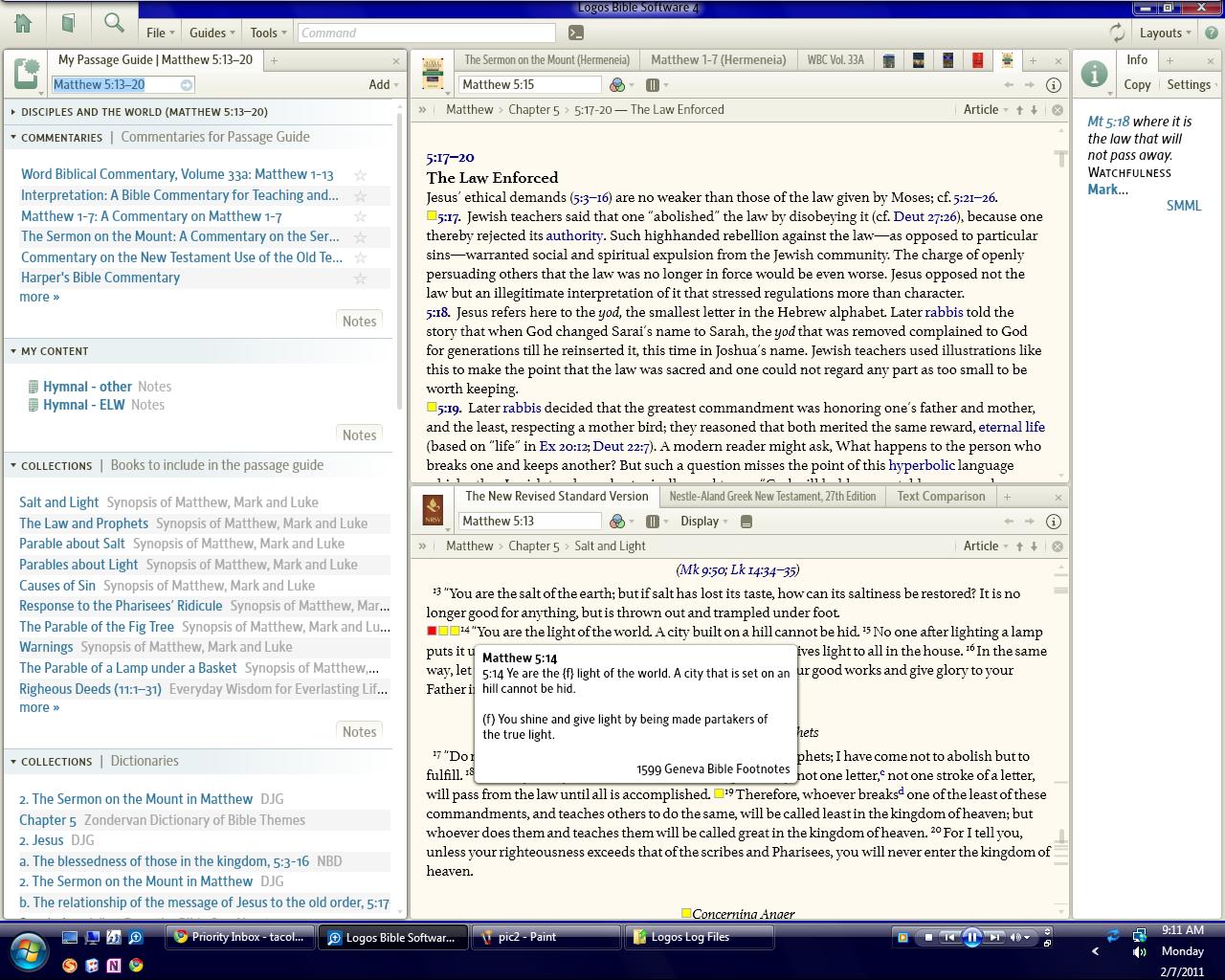Open the red book cover tab

click(x=977, y=60)
